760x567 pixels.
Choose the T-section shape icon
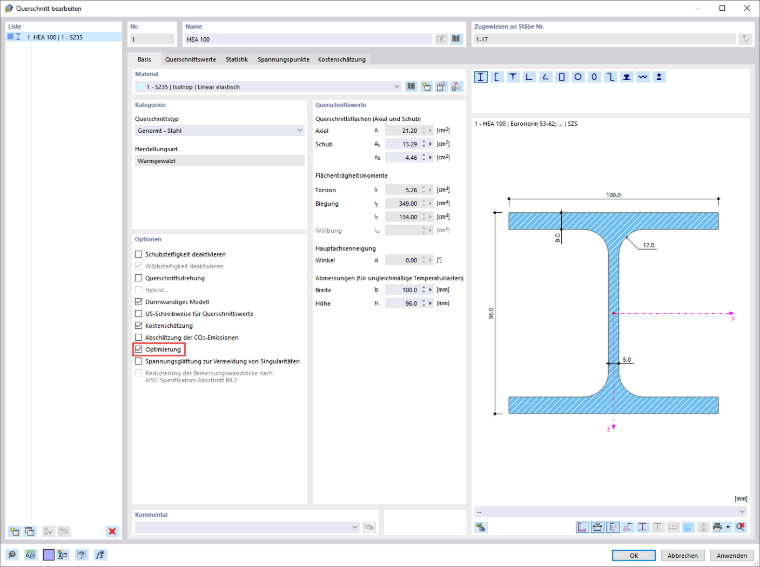tap(513, 77)
